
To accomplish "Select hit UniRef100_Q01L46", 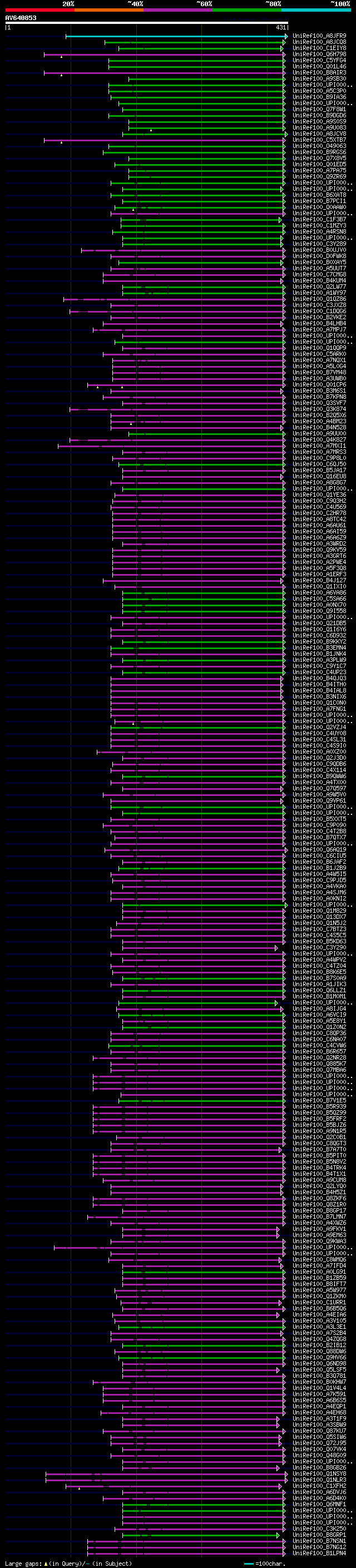I will point(319,66).
